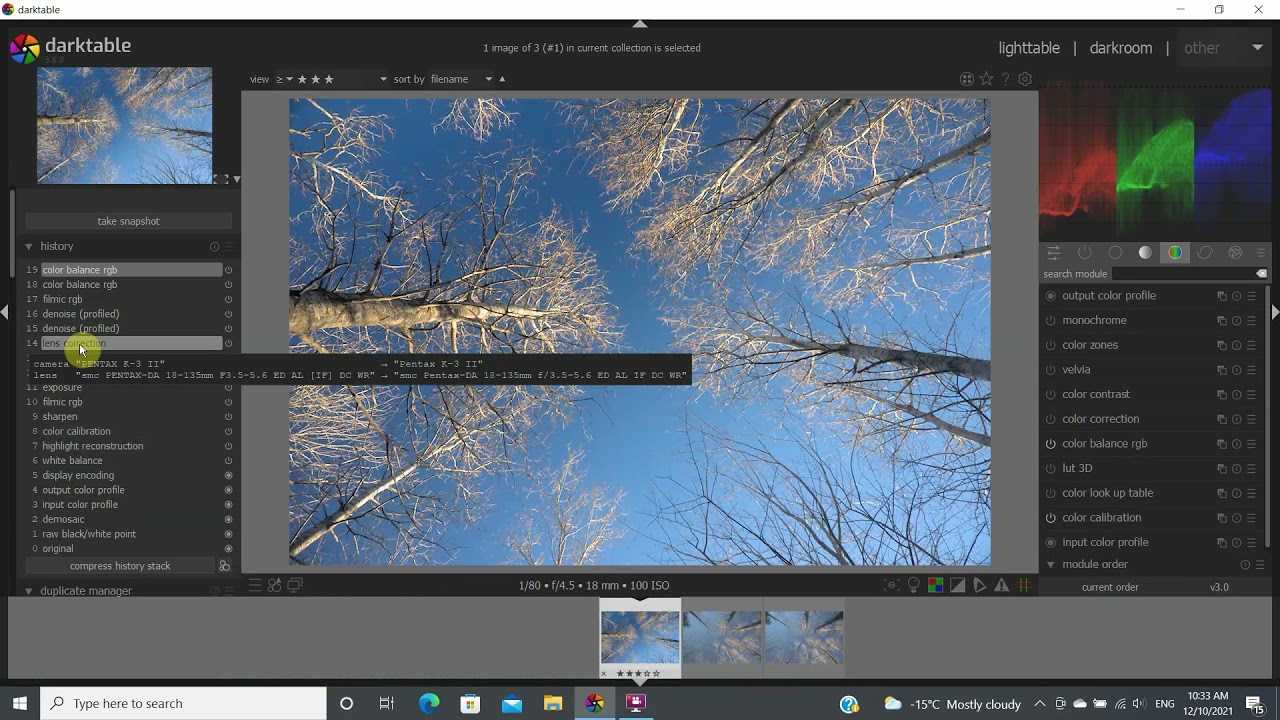Open online help question mark

[1006, 79]
